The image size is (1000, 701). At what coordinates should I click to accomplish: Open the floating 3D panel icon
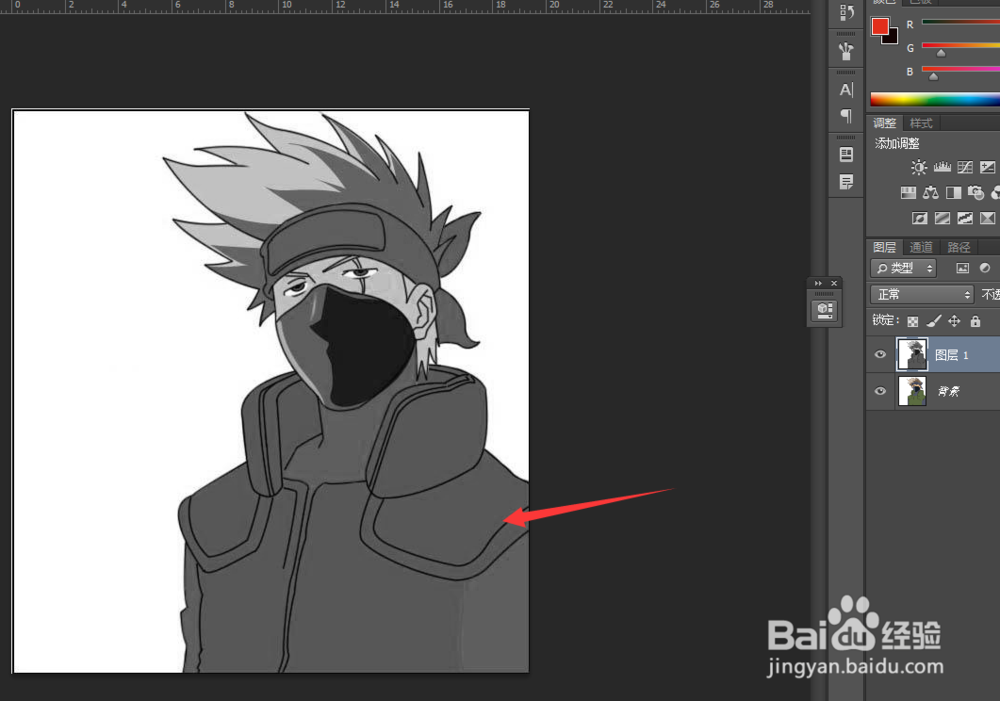[825, 310]
